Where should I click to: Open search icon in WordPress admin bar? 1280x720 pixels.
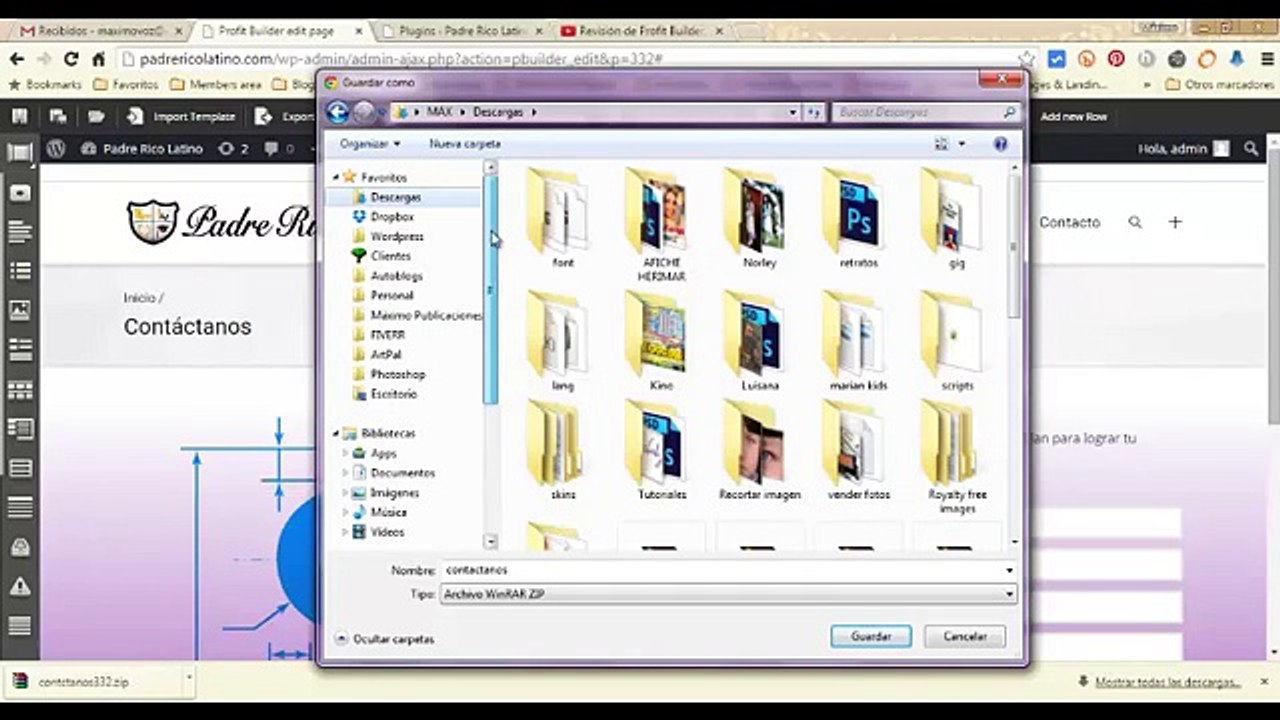1251,149
